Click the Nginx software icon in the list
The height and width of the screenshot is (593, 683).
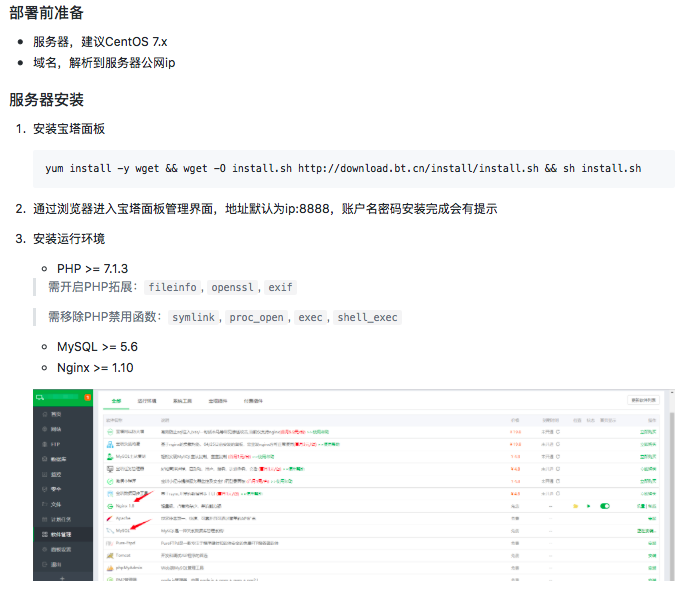pos(110,506)
